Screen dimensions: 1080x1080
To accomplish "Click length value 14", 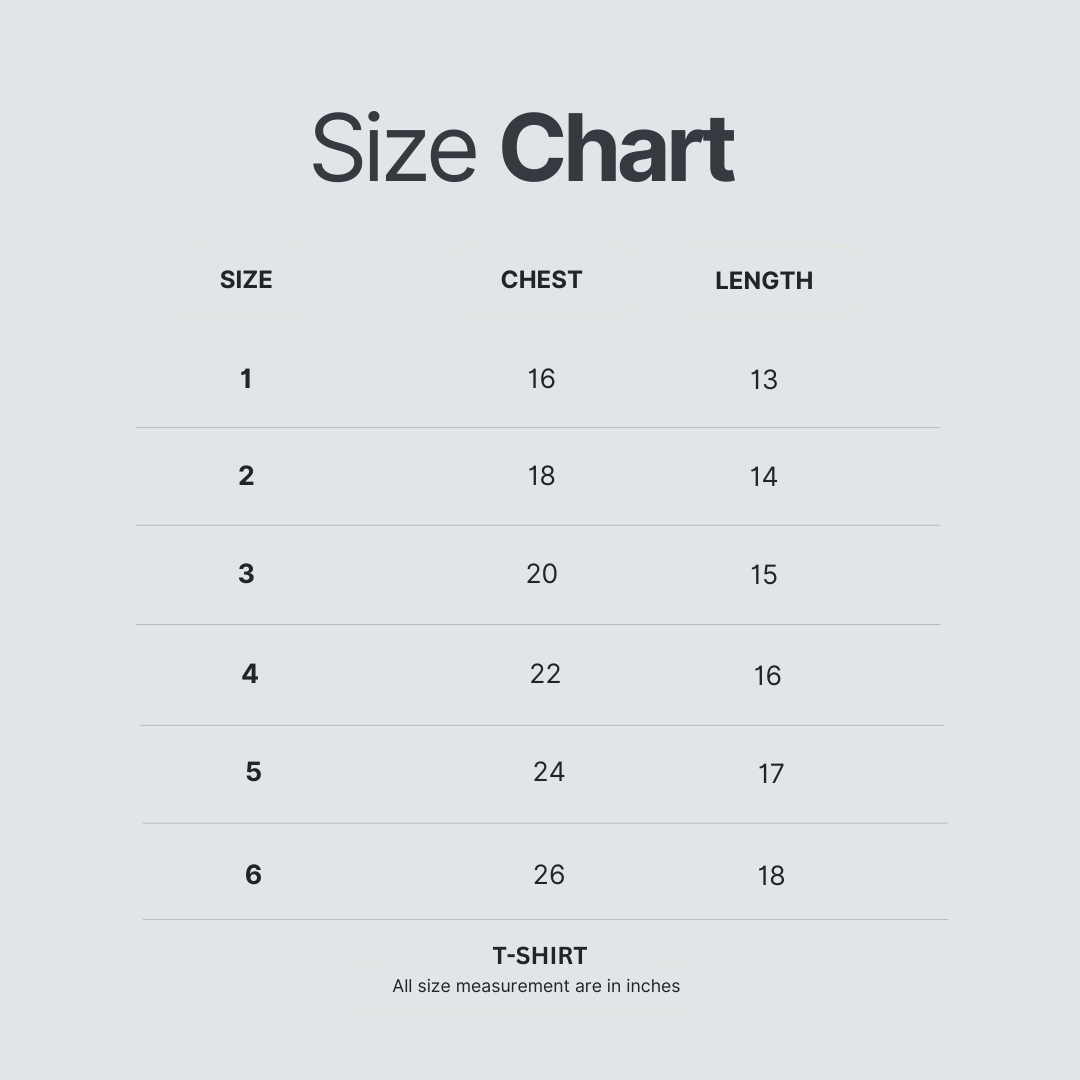I will (x=764, y=477).
